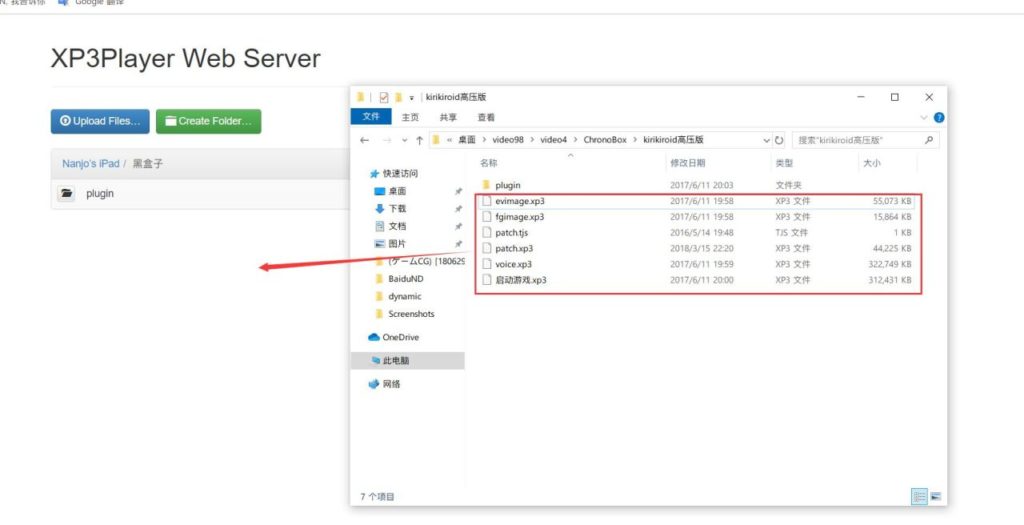Viewport: 1024px width, 525px height.
Task: Open the 文件 menu tab
Action: [370, 117]
